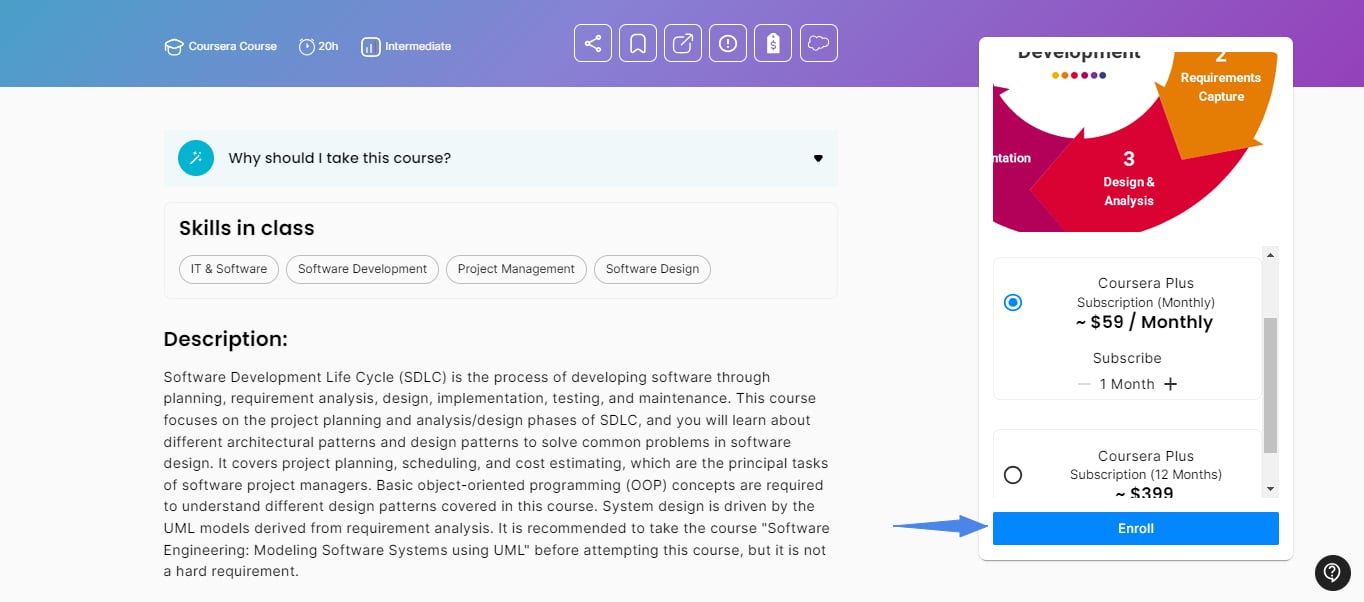The height and width of the screenshot is (602, 1364).
Task: Click the caret arrow in the Why-take-course bar
Action: click(818, 158)
